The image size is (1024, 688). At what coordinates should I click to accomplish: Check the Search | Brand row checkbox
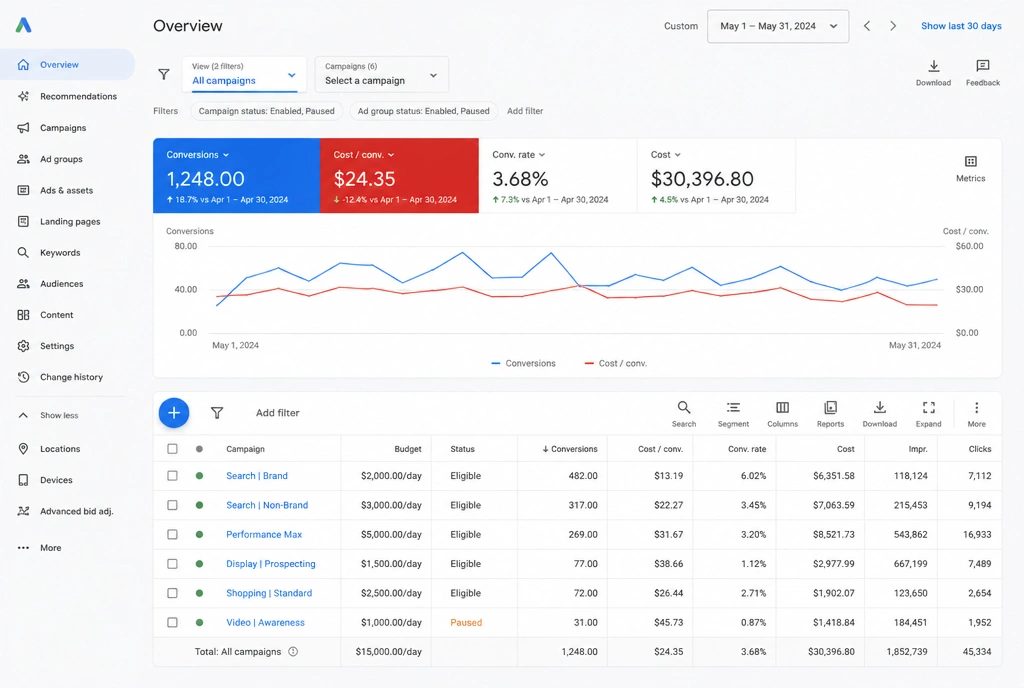tap(172, 476)
